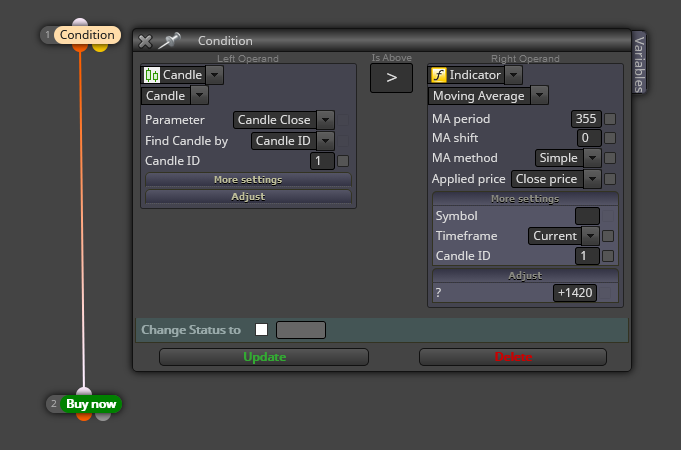Open Left Operand Candle category dropdown
Viewport: 681px width, 450px height.
(x=215, y=75)
